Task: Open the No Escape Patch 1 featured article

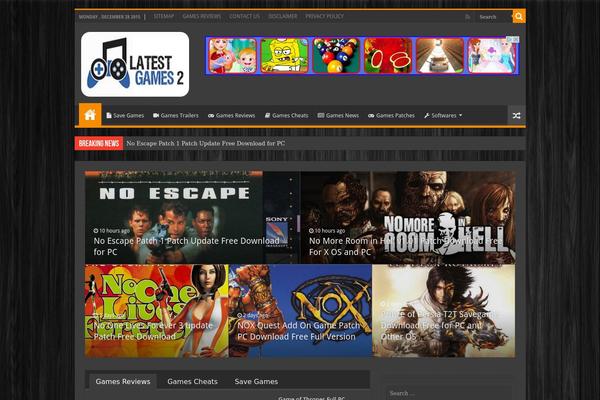Action: tap(192, 217)
